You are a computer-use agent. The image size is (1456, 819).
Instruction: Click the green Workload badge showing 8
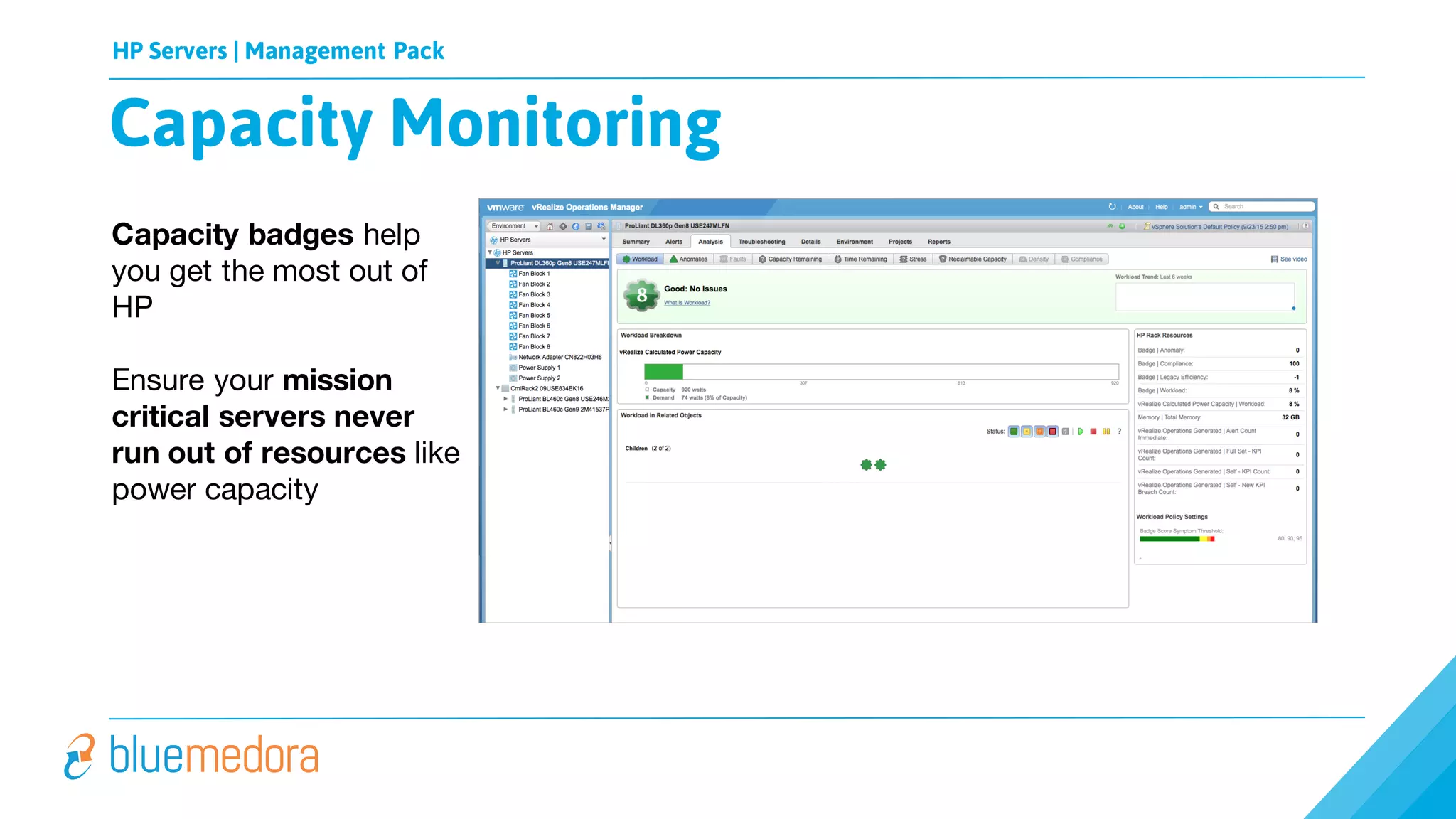click(x=641, y=295)
